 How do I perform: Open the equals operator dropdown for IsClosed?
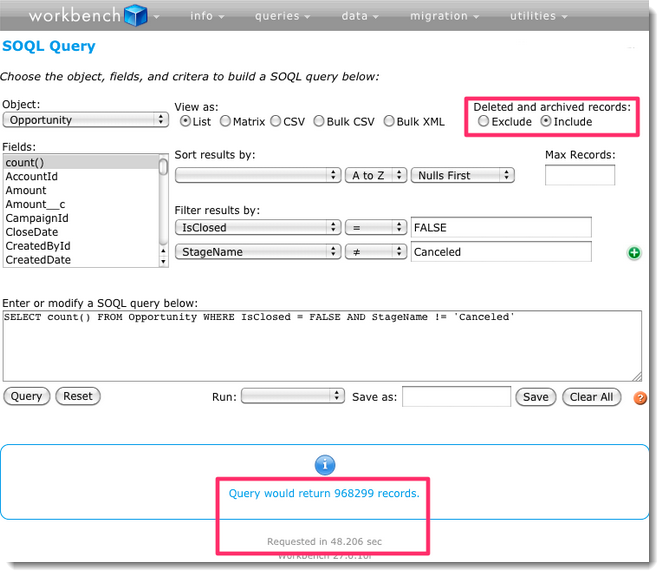376,227
